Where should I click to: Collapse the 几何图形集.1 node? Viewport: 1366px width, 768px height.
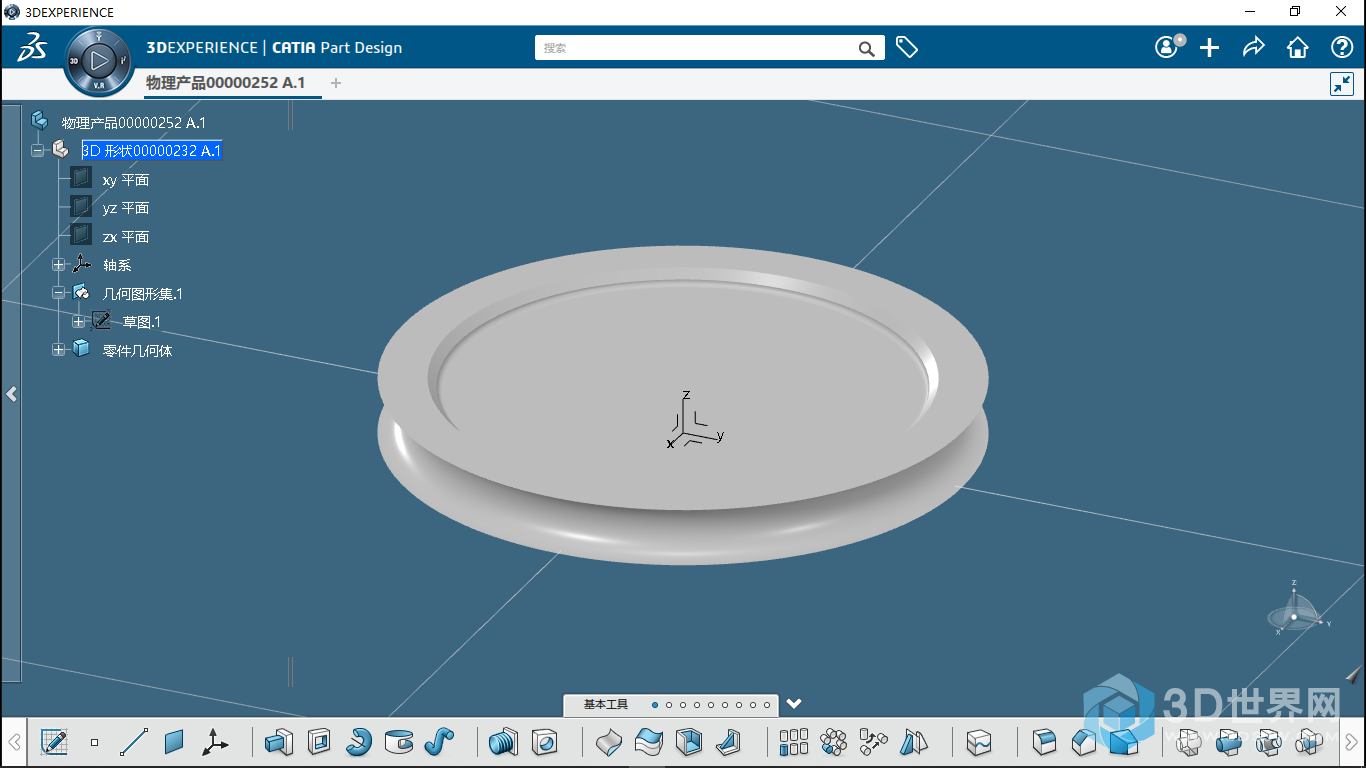(58, 293)
